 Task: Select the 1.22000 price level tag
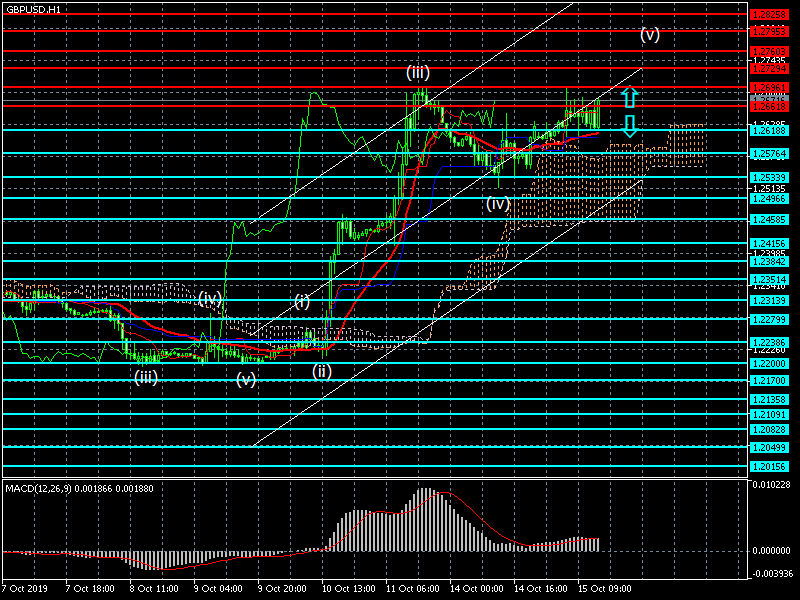(x=769, y=363)
